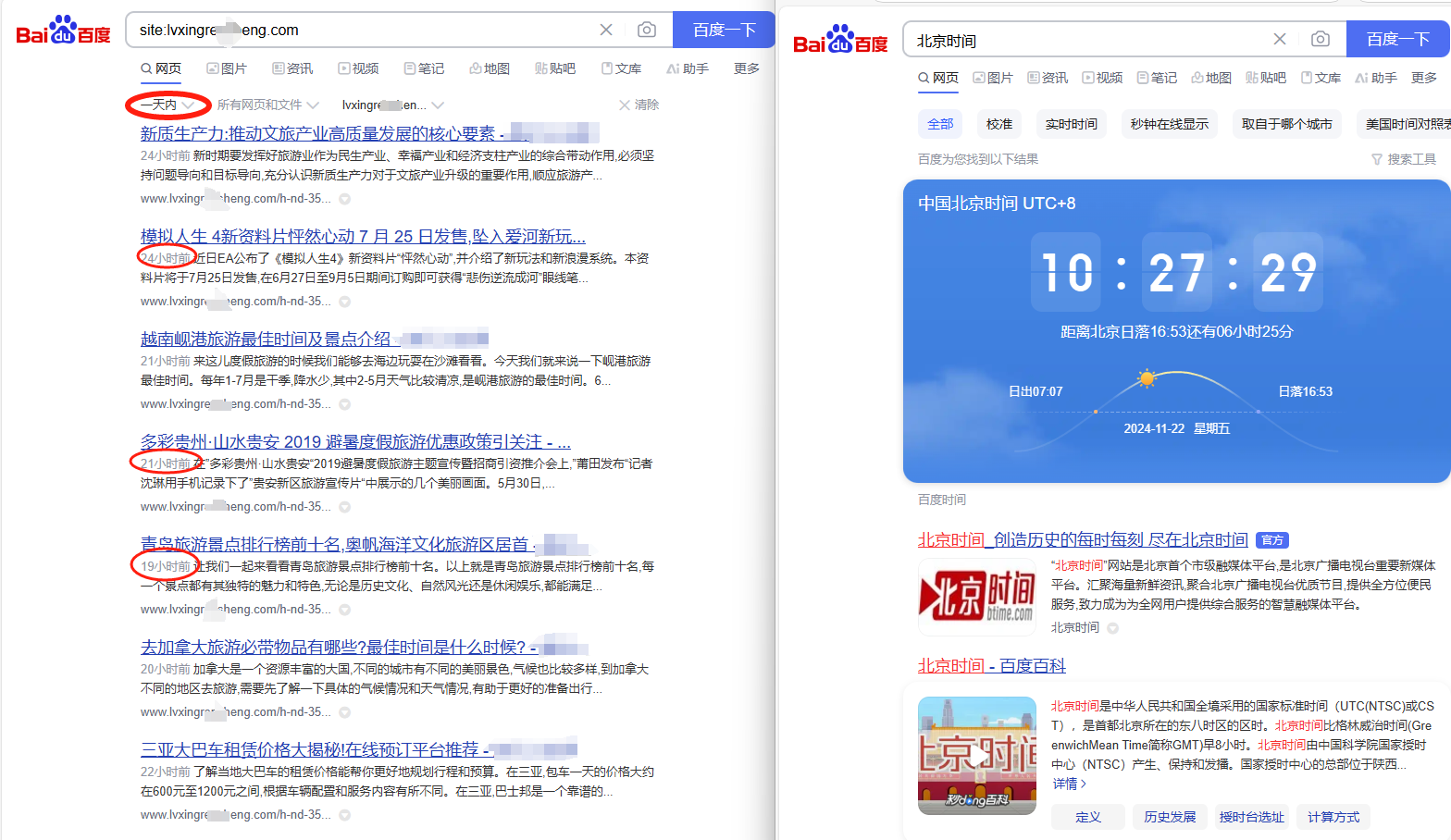Click info icon beside 新质生产力 result URL
1451x840 pixels.
[345, 199]
